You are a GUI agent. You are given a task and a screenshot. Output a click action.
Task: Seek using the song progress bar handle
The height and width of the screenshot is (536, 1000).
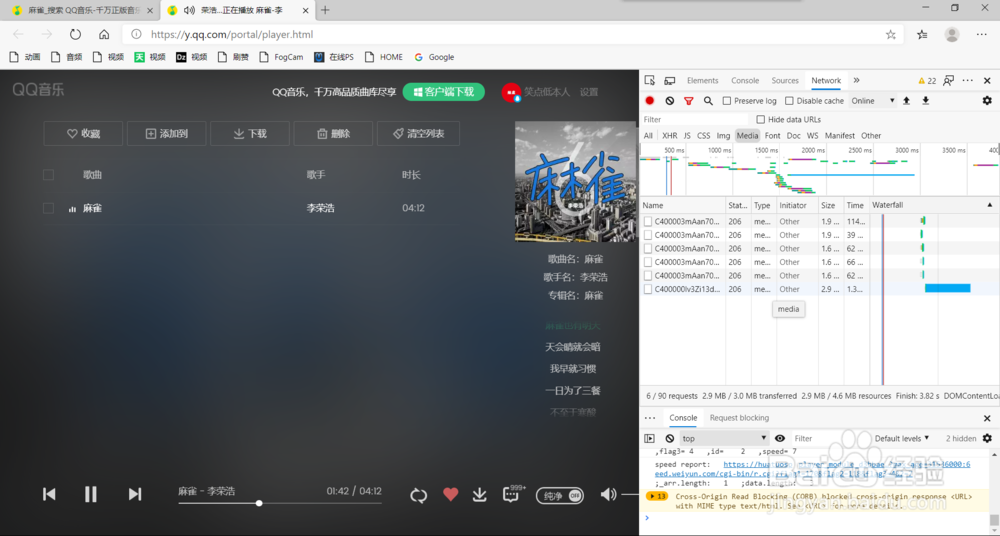tap(259, 503)
